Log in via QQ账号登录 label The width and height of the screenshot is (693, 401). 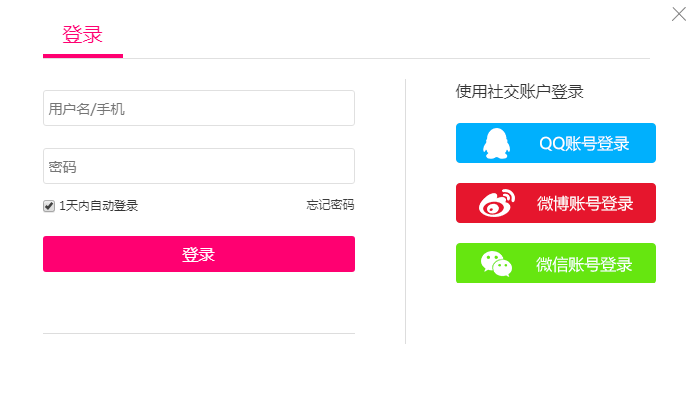[584, 143]
